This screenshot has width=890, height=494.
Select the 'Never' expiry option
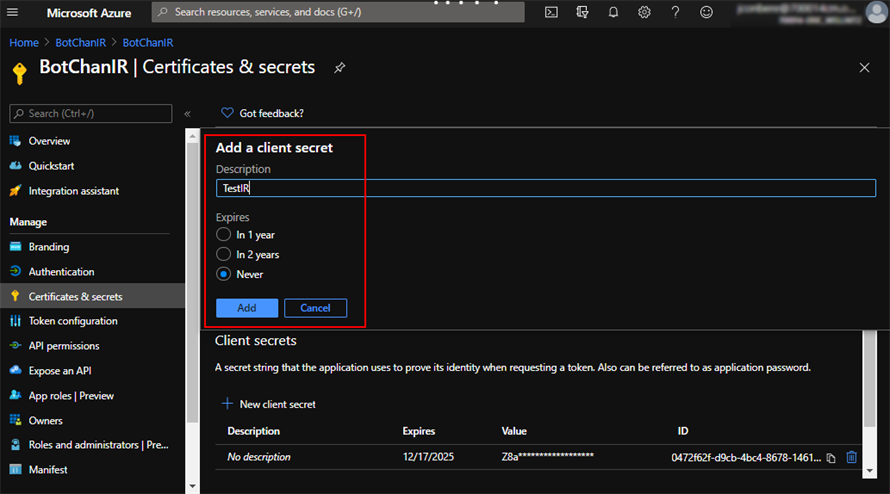224,274
